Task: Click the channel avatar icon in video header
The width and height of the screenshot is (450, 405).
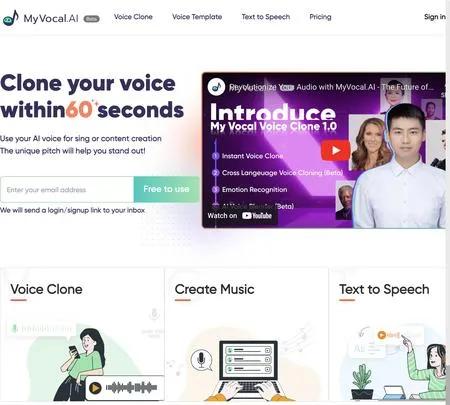Action: 216,87
